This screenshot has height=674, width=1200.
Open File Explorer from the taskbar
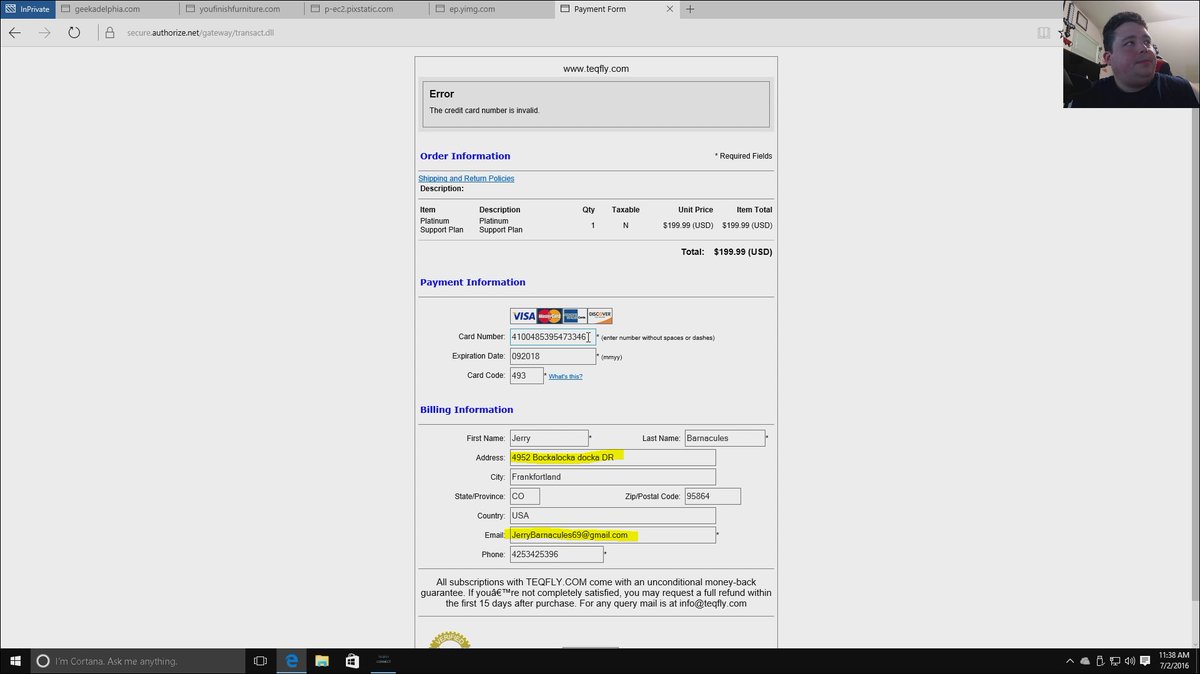(x=322, y=661)
